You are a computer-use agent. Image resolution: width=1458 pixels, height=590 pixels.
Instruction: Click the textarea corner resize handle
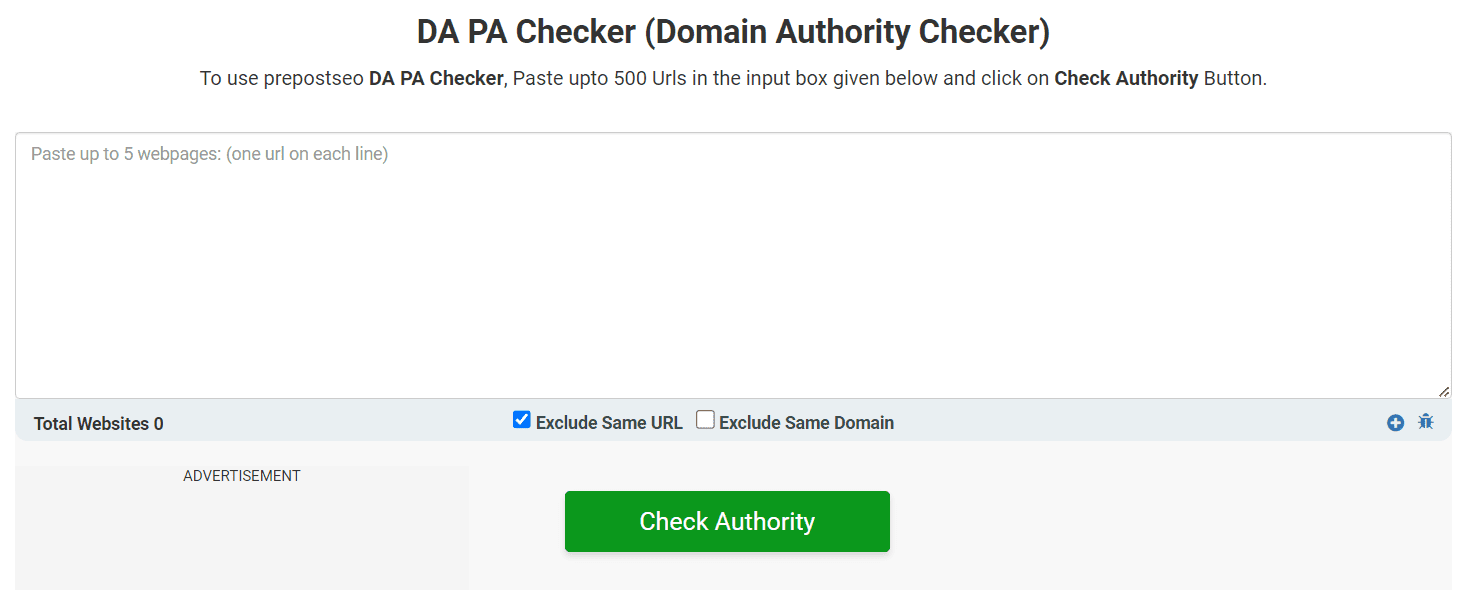click(1443, 390)
